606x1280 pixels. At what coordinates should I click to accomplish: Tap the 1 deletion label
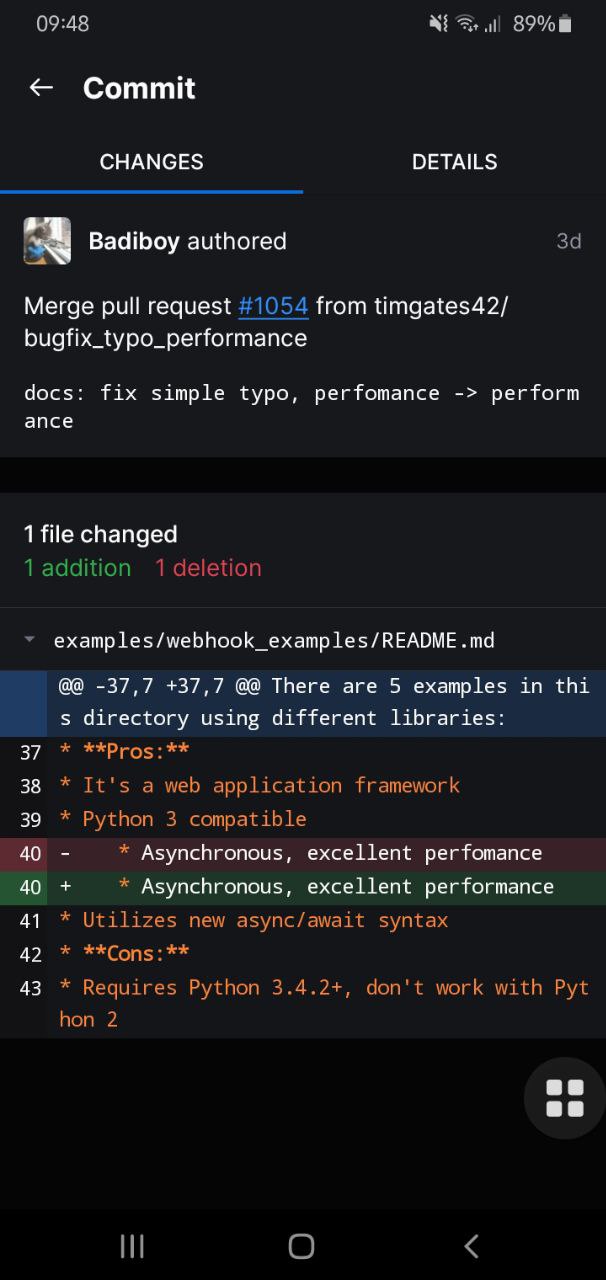[x=208, y=568]
